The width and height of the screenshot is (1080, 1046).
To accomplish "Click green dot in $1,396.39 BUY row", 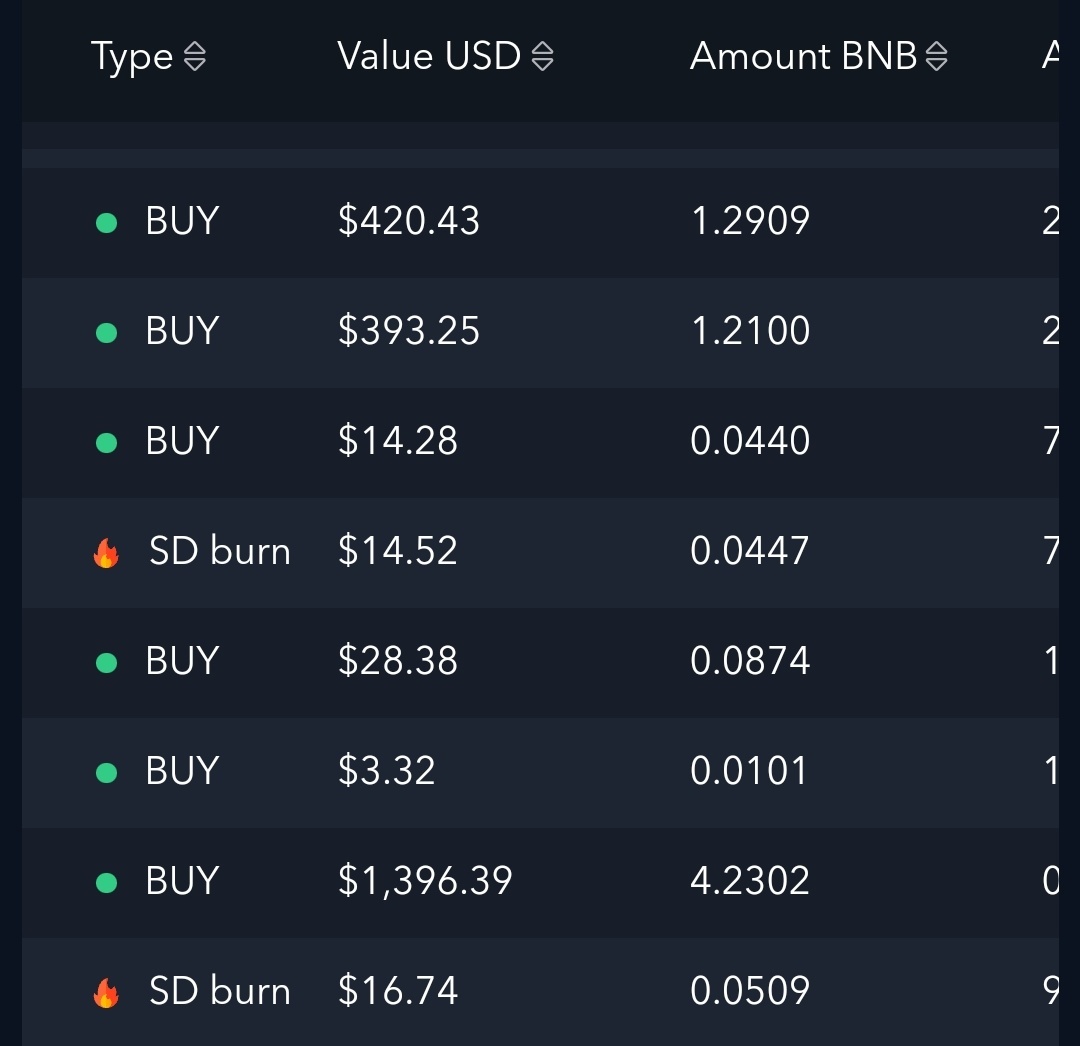I will click(106, 883).
